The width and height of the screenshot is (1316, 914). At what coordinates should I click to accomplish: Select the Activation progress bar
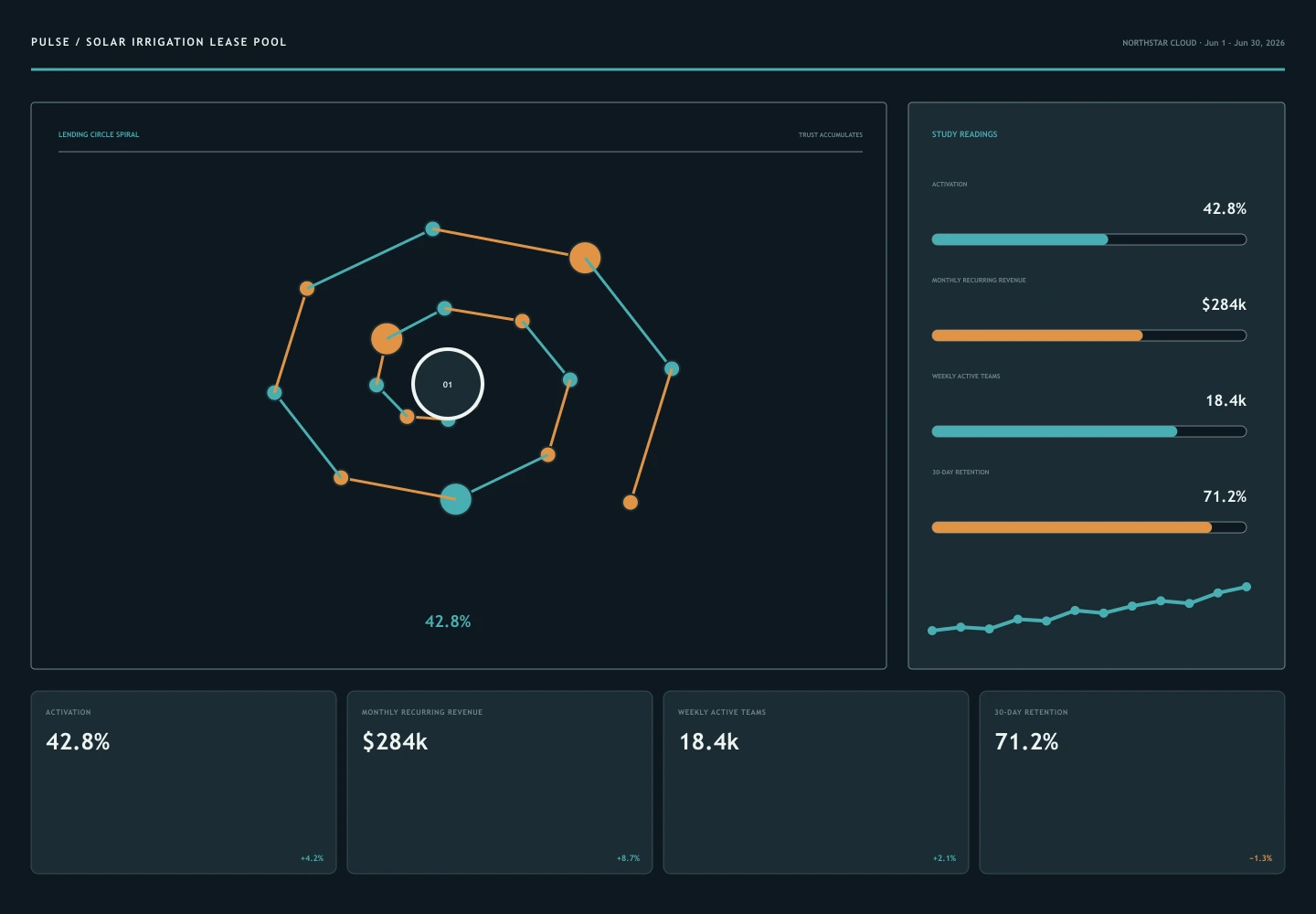[x=1088, y=239]
